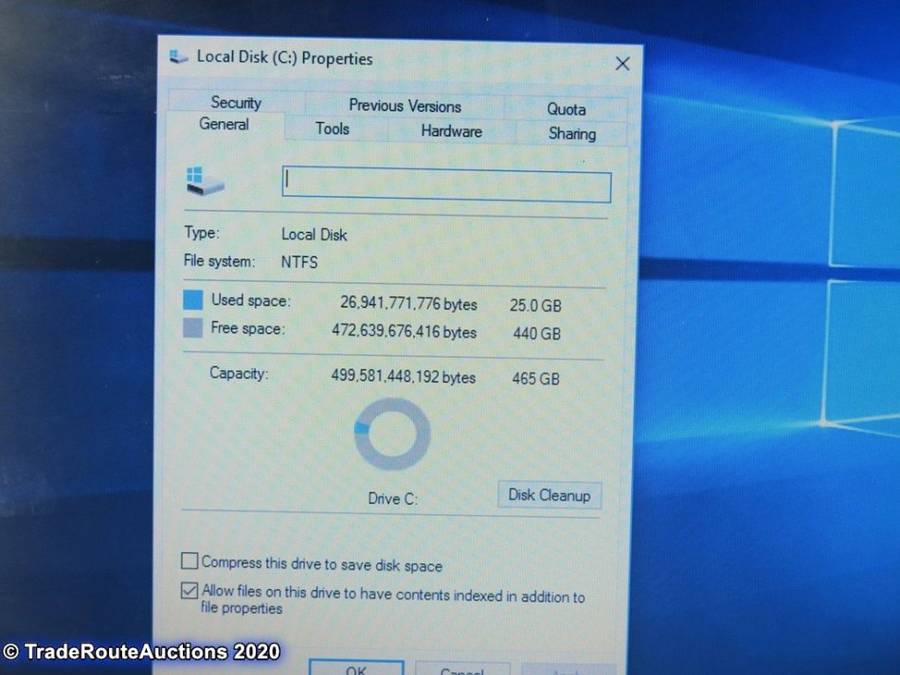
Task: Click the drive label text field
Action: [446, 187]
